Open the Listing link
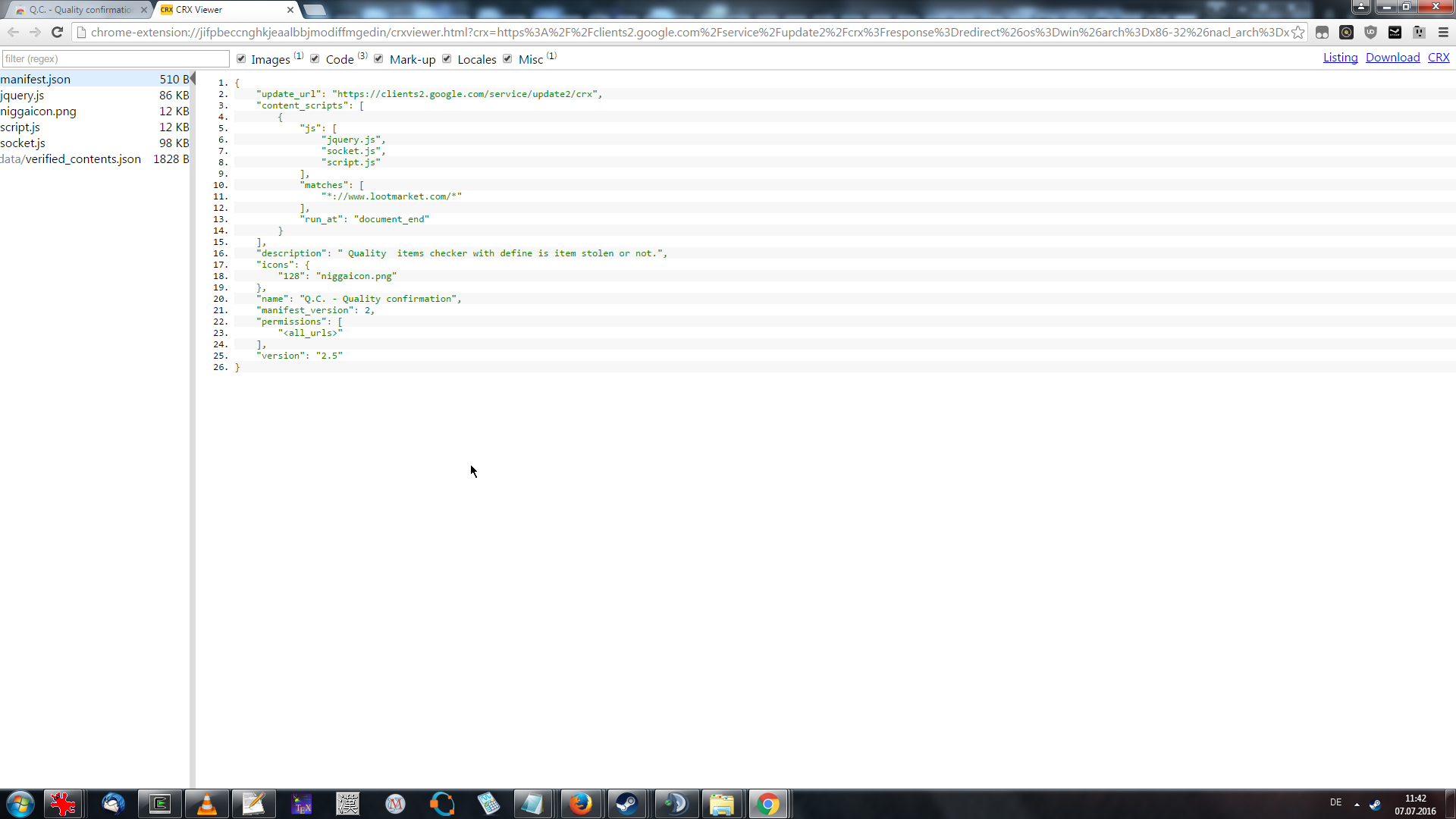The height and width of the screenshot is (819, 1456). click(1340, 58)
